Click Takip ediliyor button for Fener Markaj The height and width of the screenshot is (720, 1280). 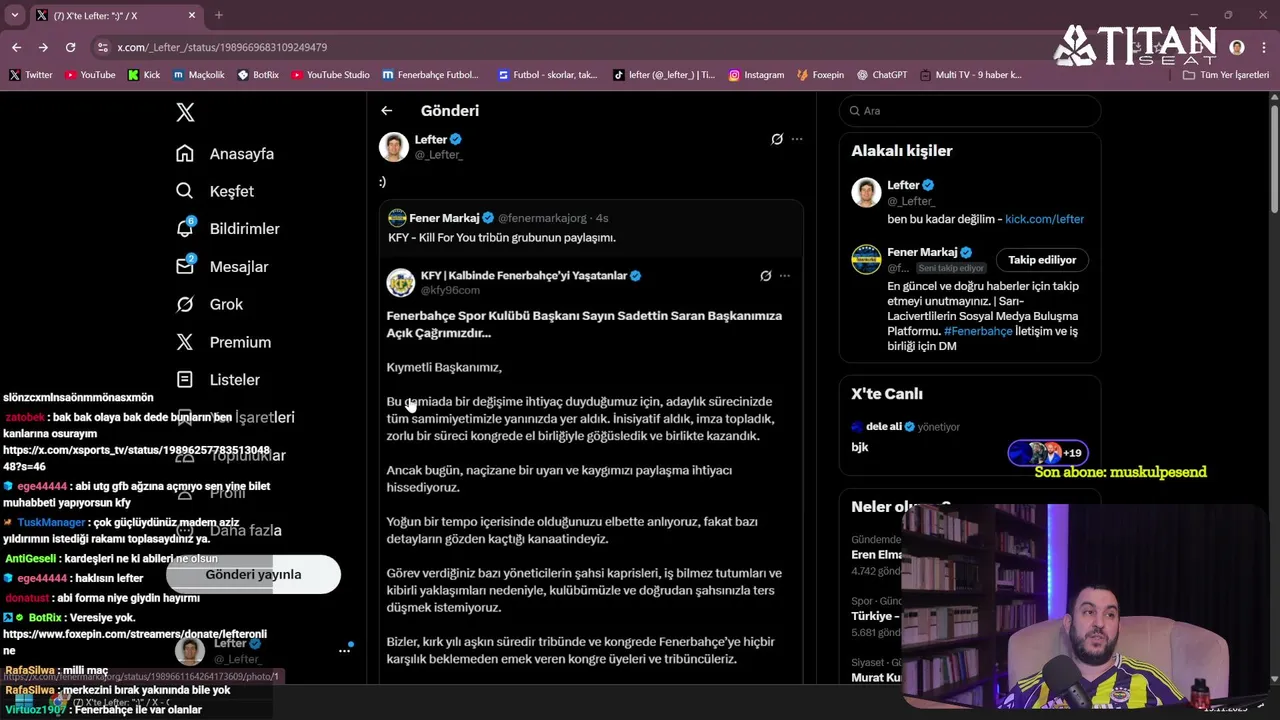click(1042, 260)
